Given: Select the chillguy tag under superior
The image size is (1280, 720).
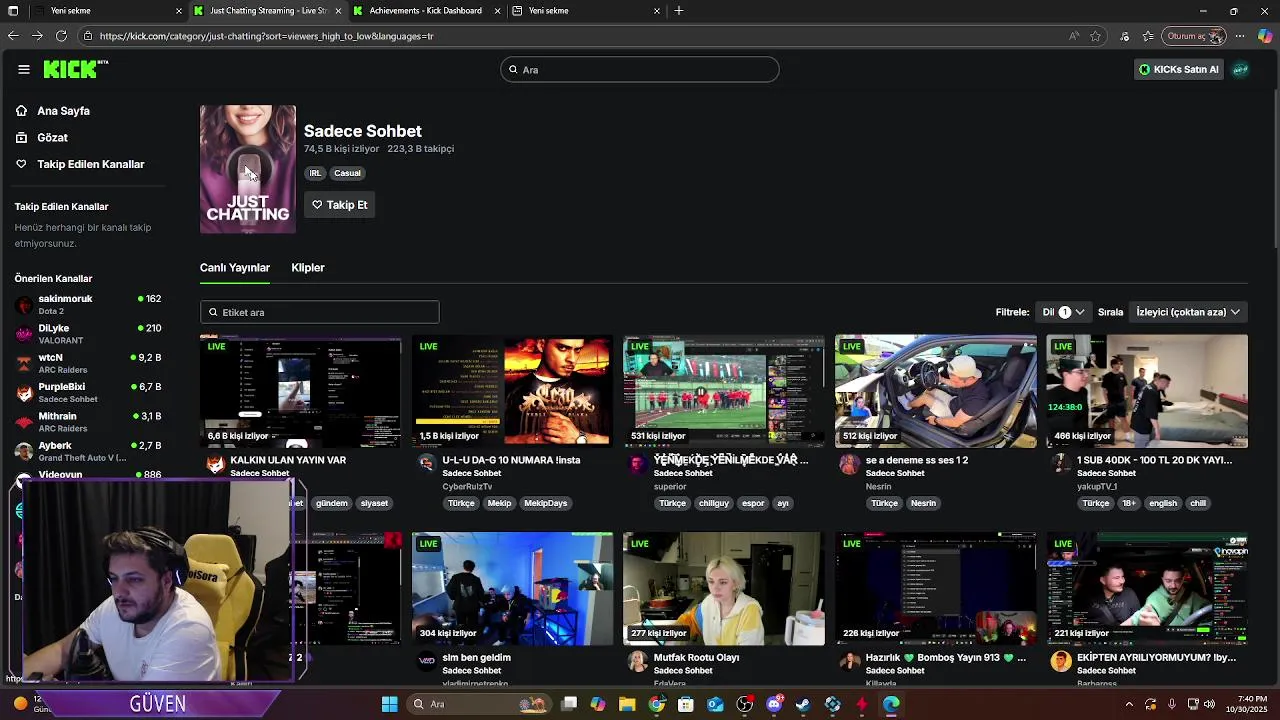Looking at the screenshot, I should pyautogui.click(x=714, y=503).
